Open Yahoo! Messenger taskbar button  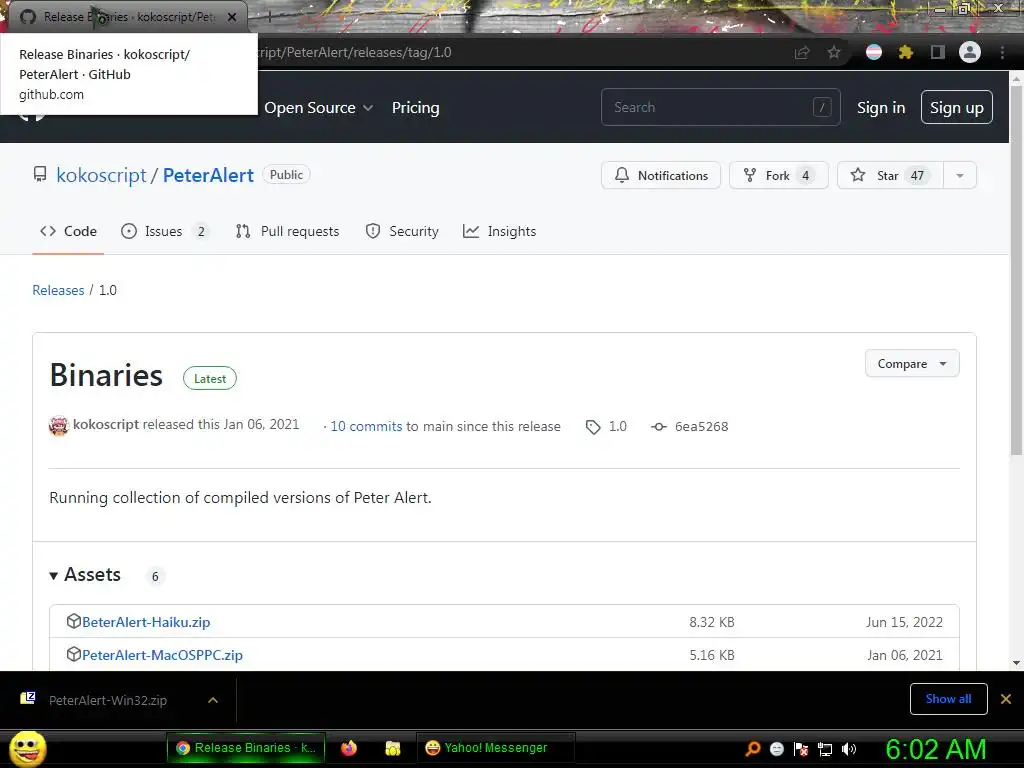pos(496,748)
